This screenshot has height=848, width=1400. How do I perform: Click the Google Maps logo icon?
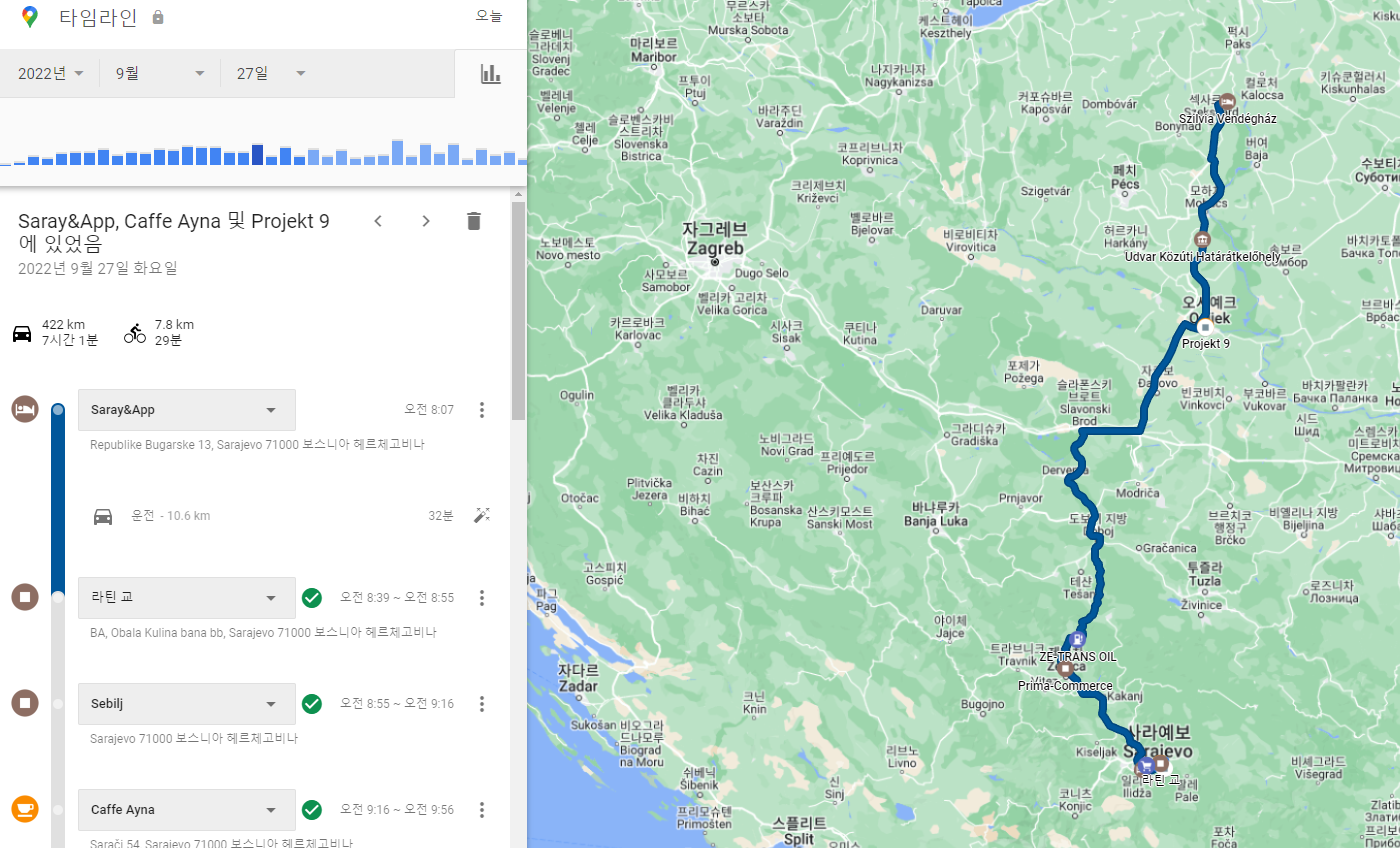pyautogui.click(x=29, y=17)
